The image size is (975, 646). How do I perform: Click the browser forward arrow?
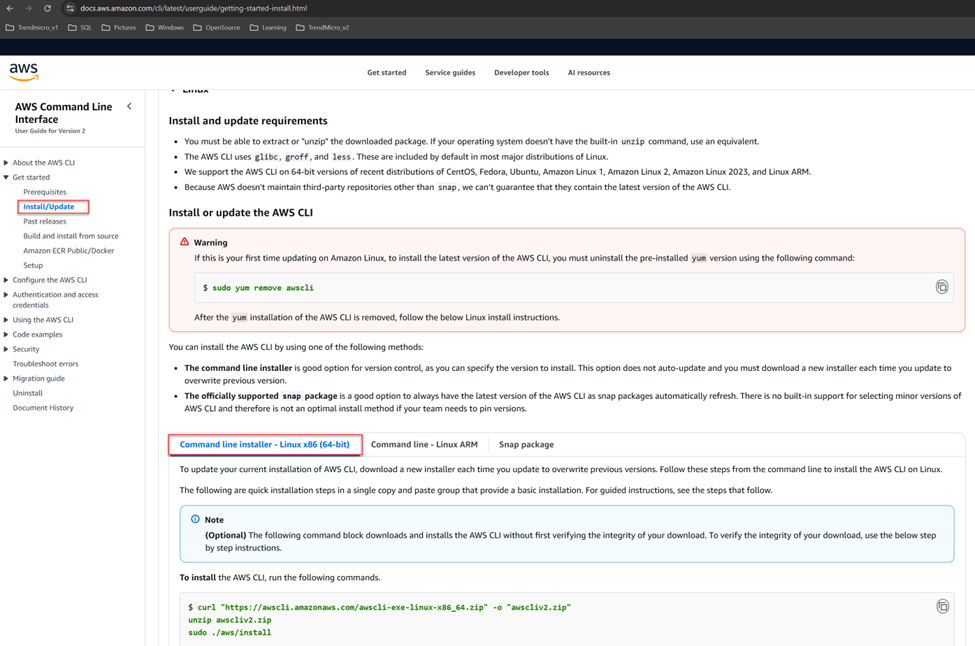(29, 8)
